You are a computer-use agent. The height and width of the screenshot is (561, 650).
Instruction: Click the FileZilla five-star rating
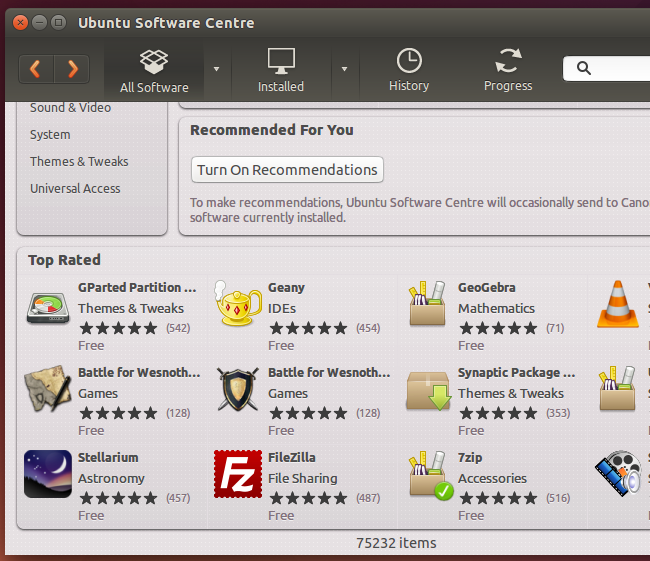pos(308,498)
